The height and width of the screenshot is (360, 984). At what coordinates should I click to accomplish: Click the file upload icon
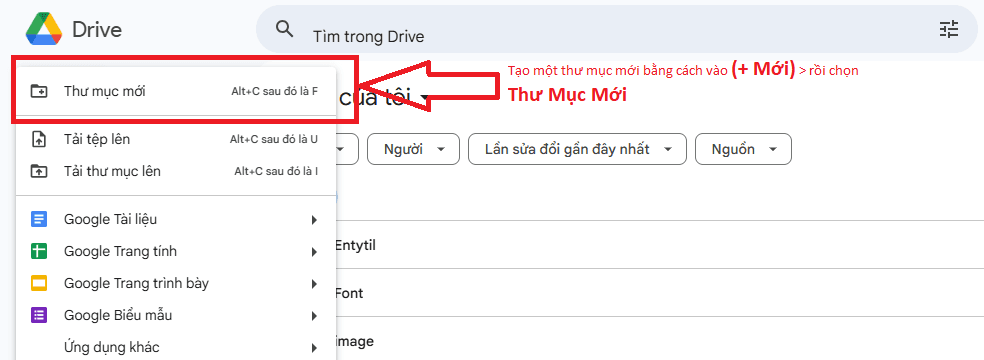39,139
